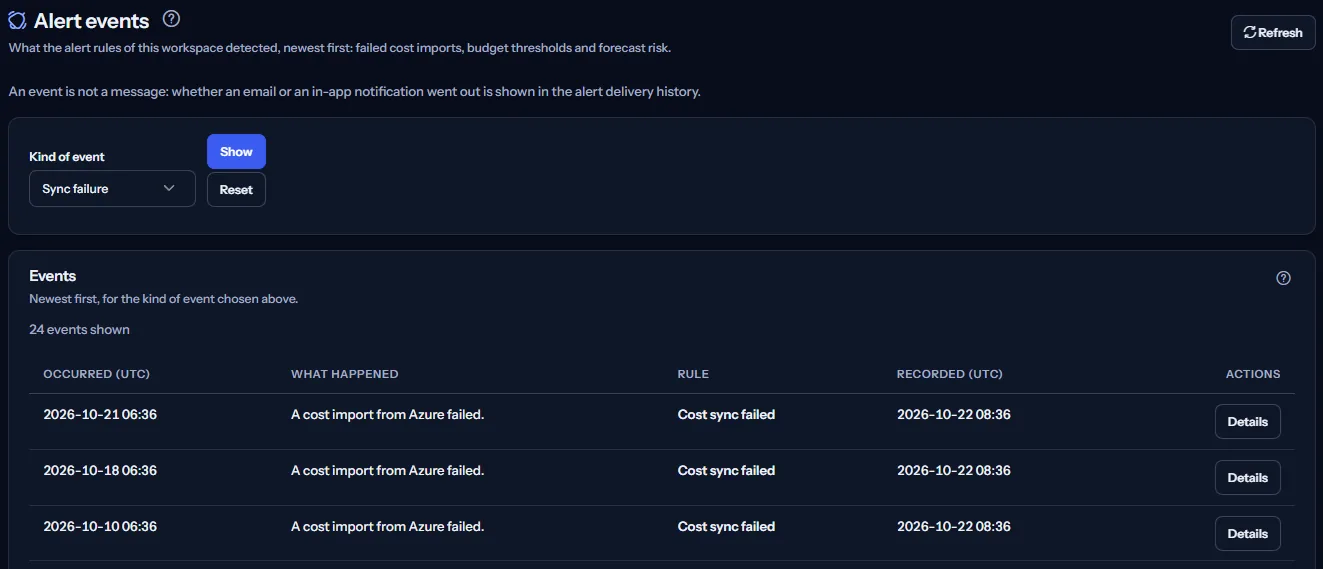This screenshot has height=569, width=1323.
Task: Click Cost sync failed in 2026-10-21 row
Action: pos(726,414)
